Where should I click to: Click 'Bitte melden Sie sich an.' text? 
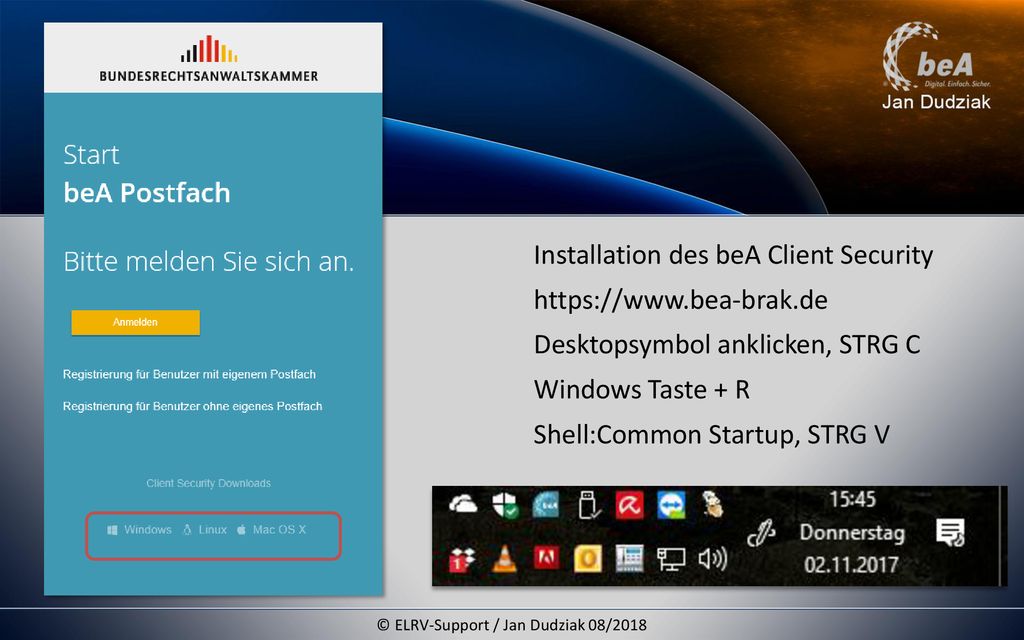[x=208, y=261]
